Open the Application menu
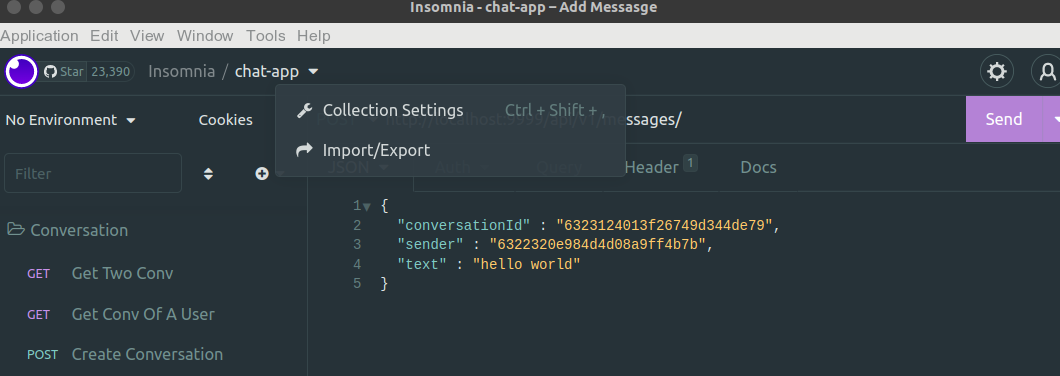Viewport: 1060px width, 376px height. point(39,36)
